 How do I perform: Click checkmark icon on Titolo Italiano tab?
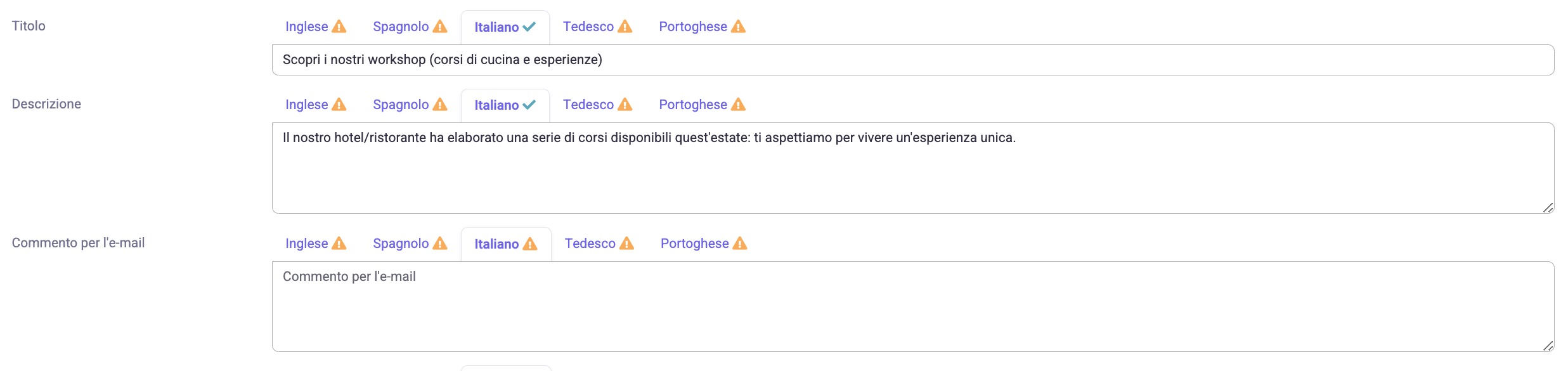[529, 27]
